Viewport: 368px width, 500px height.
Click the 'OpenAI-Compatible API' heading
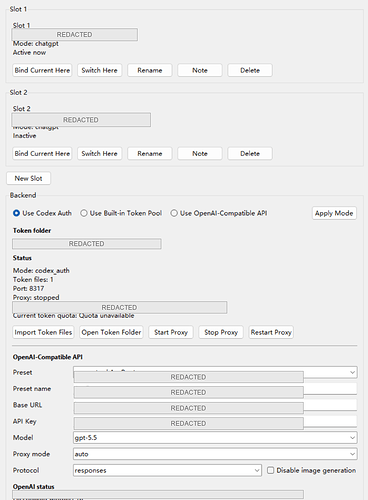pyautogui.click(x=48, y=357)
